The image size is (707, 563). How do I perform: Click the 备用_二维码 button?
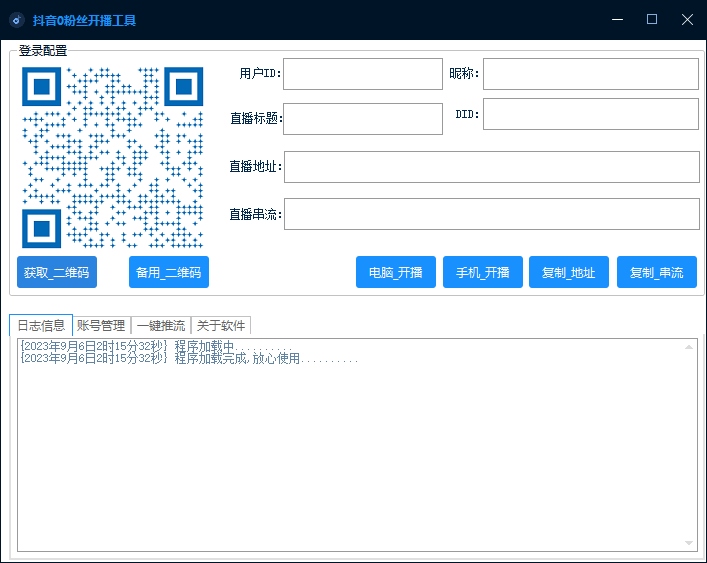point(169,272)
